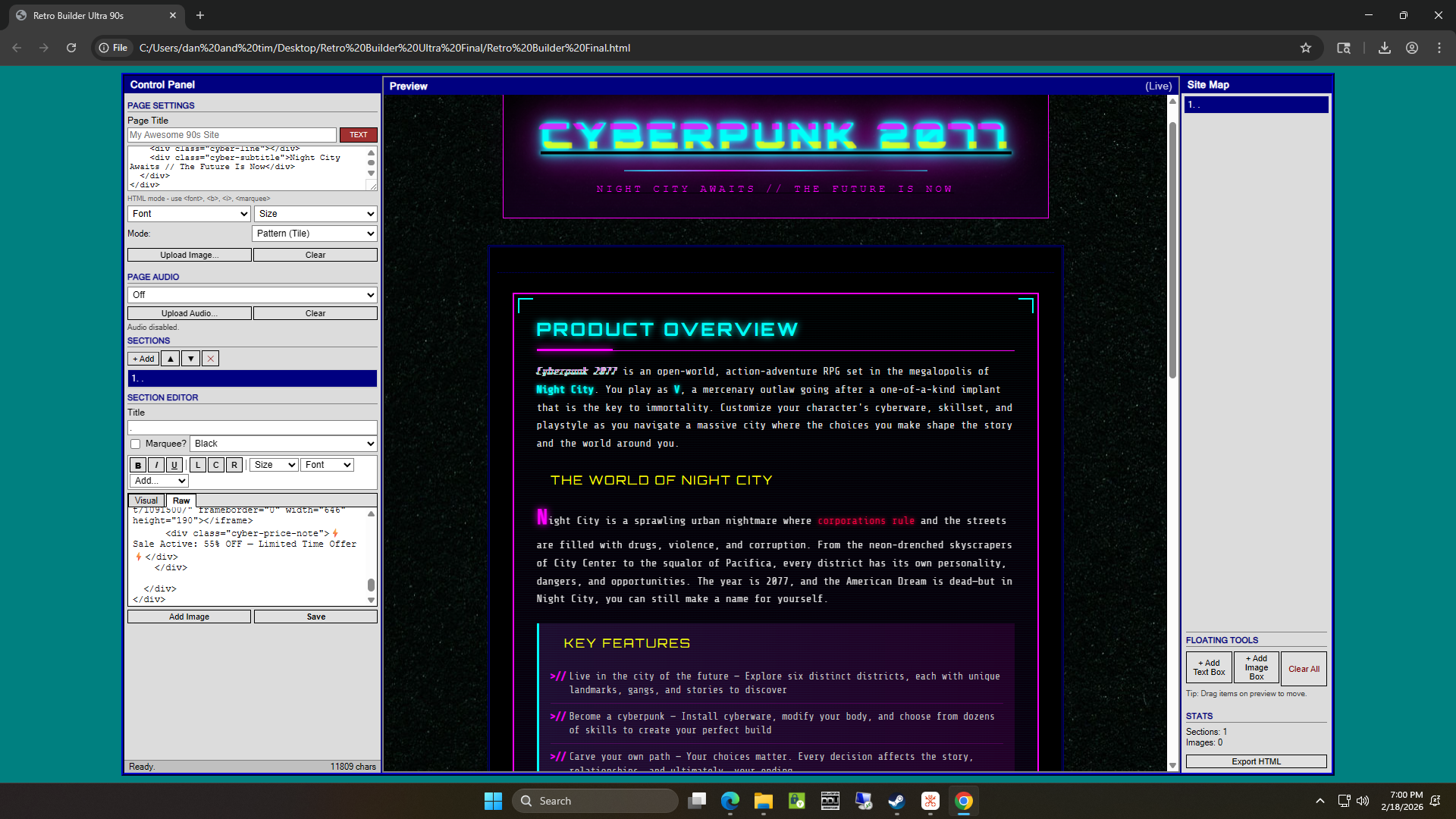Delete section with the red X button
The image size is (1456, 819).
pyautogui.click(x=211, y=359)
